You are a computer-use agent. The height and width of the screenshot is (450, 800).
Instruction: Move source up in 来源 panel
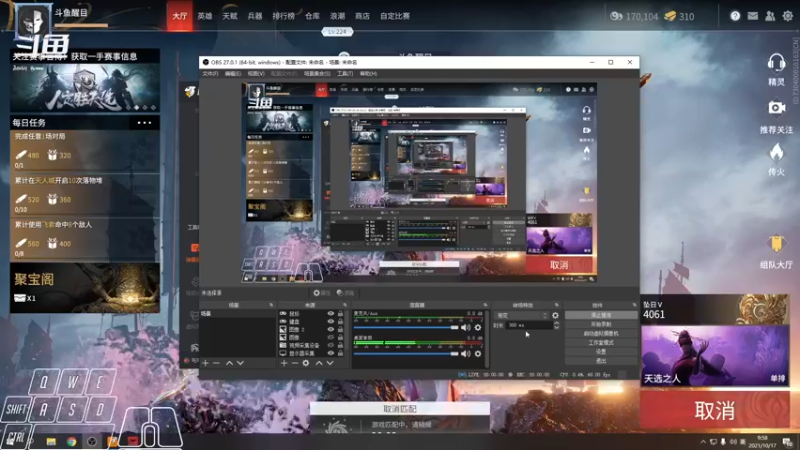click(318, 363)
